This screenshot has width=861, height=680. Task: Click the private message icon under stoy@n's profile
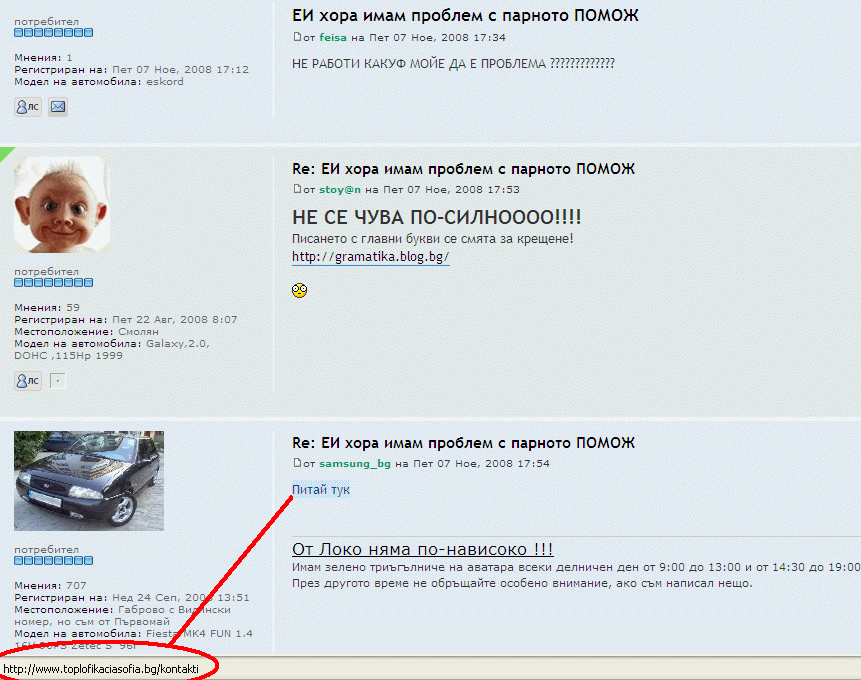pos(28,380)
